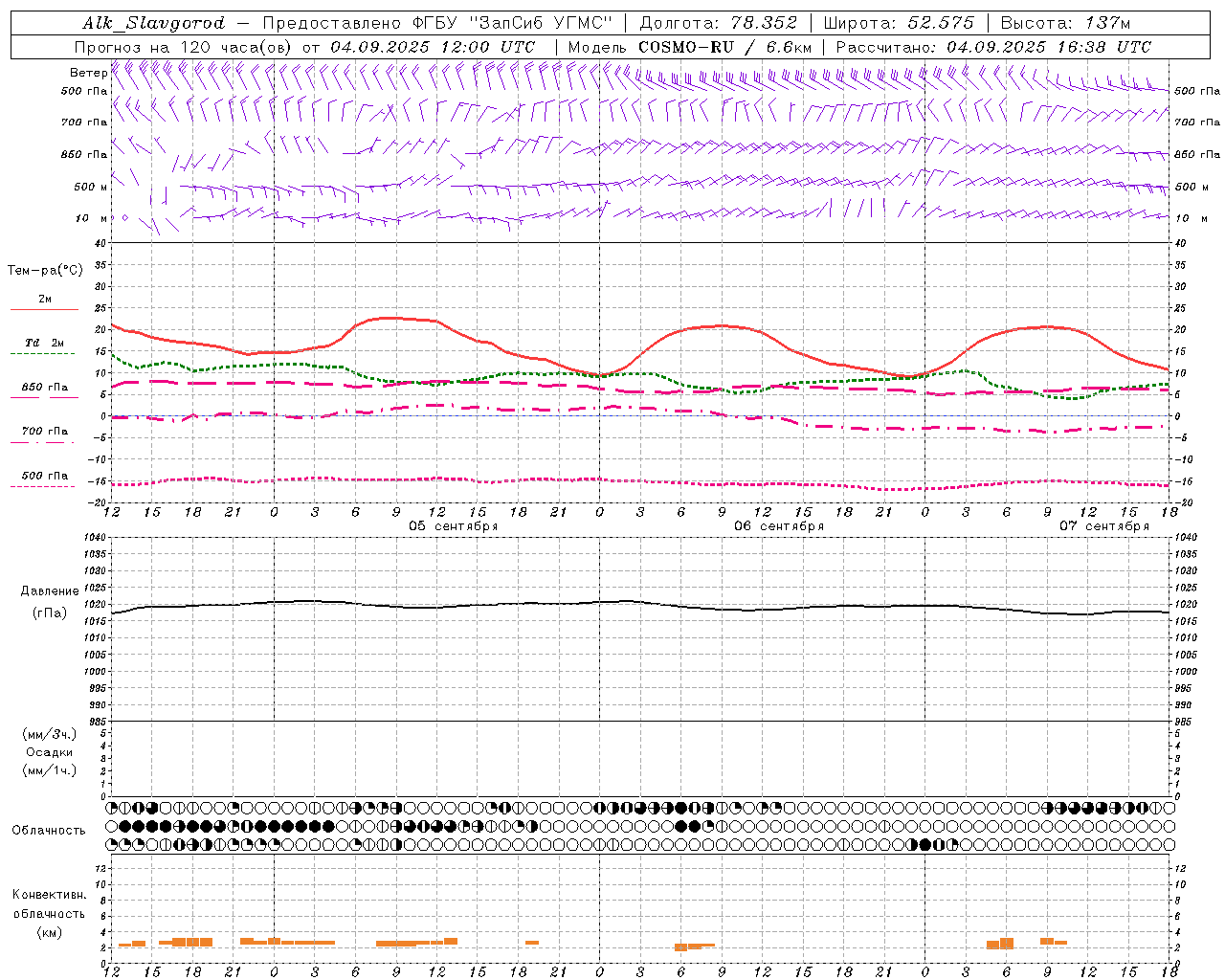Image resolution: width=1225 pixels, height=980 pixels.
Task: Click the (гПа) pressure unit label
Action: (x=50, y=613)
